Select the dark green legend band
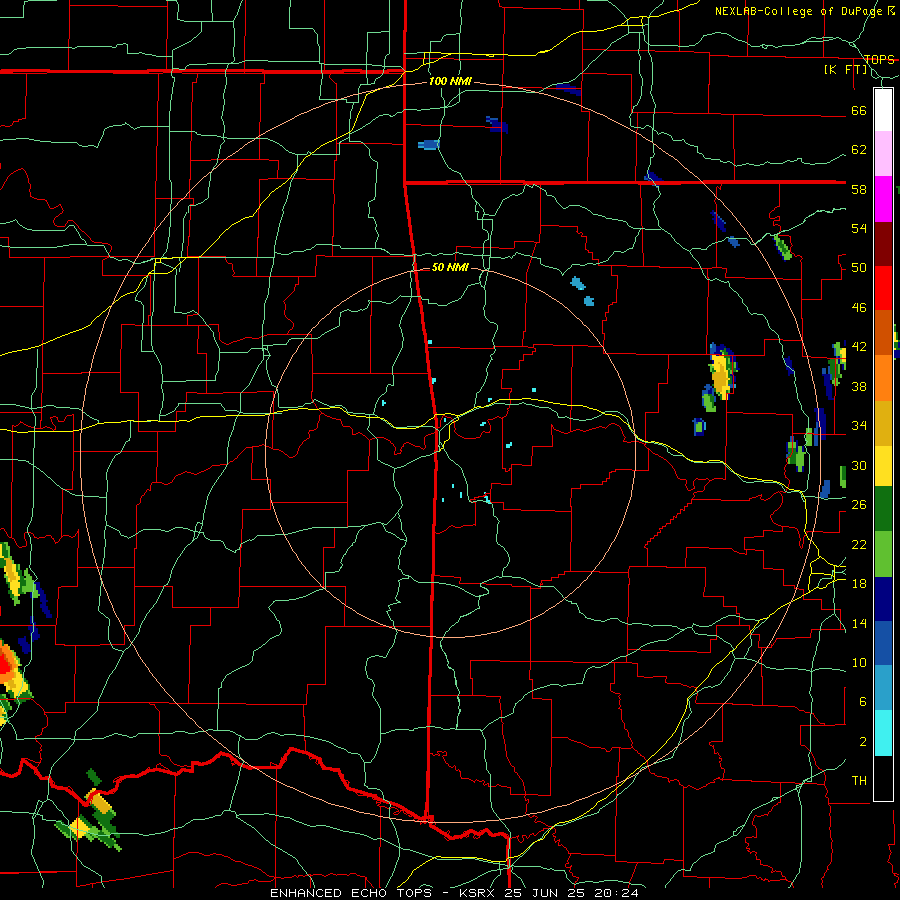Screen dimensions: 900x900 [x=883, y=509]
